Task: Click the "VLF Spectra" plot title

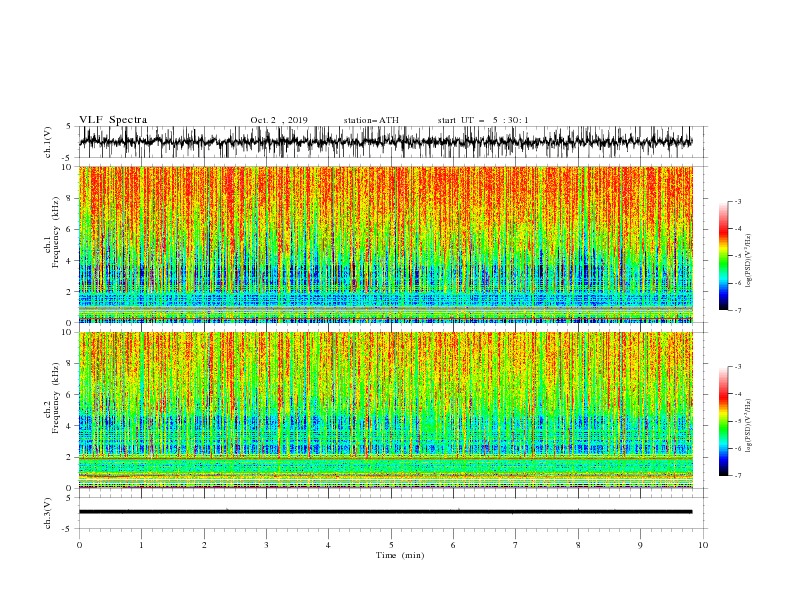Action: click(113, 120)
